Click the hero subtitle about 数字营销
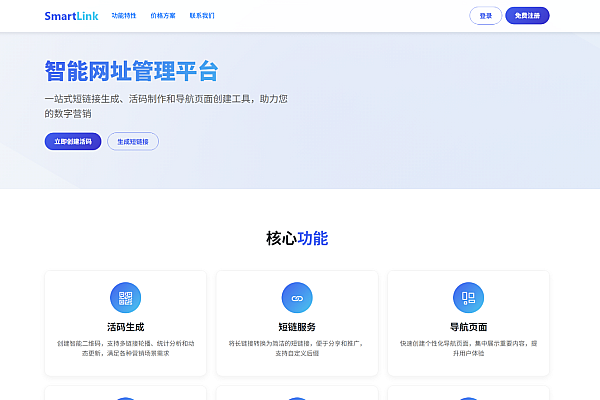This screenshot has height=400, width=600. click(166, 106)
